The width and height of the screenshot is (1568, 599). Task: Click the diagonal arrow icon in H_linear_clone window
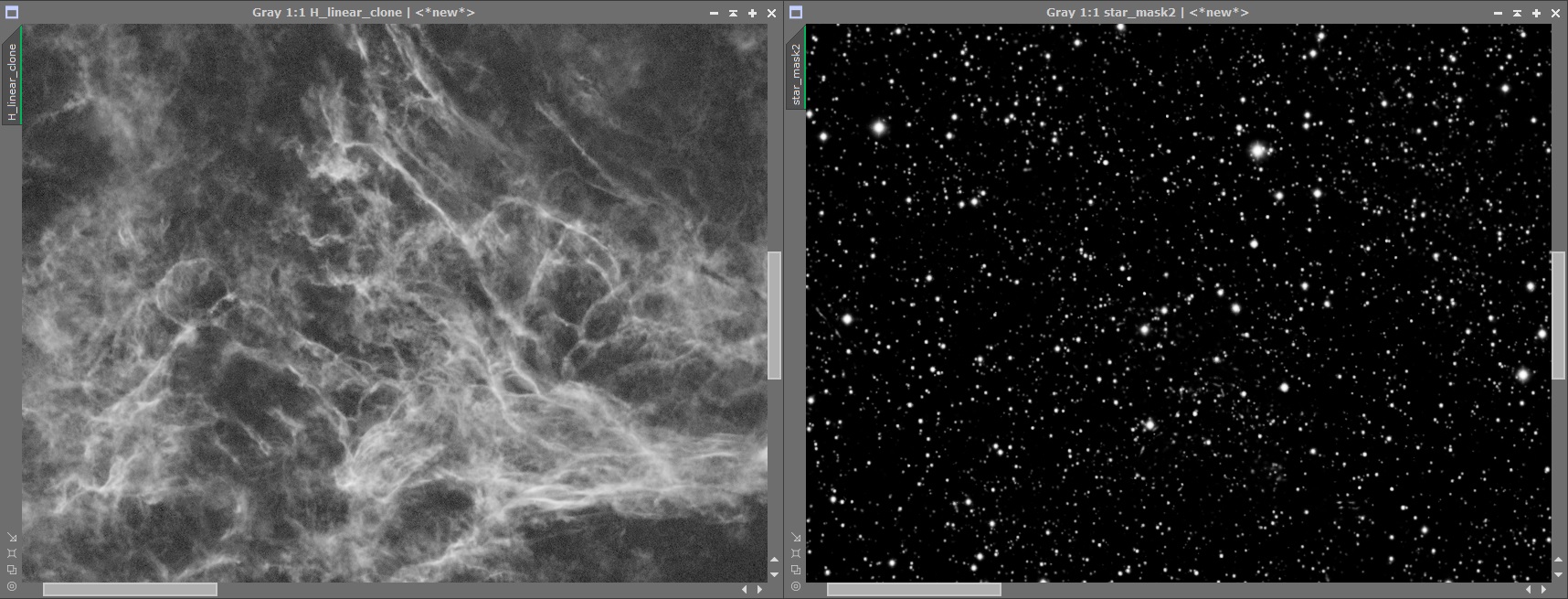pos(12,538)
